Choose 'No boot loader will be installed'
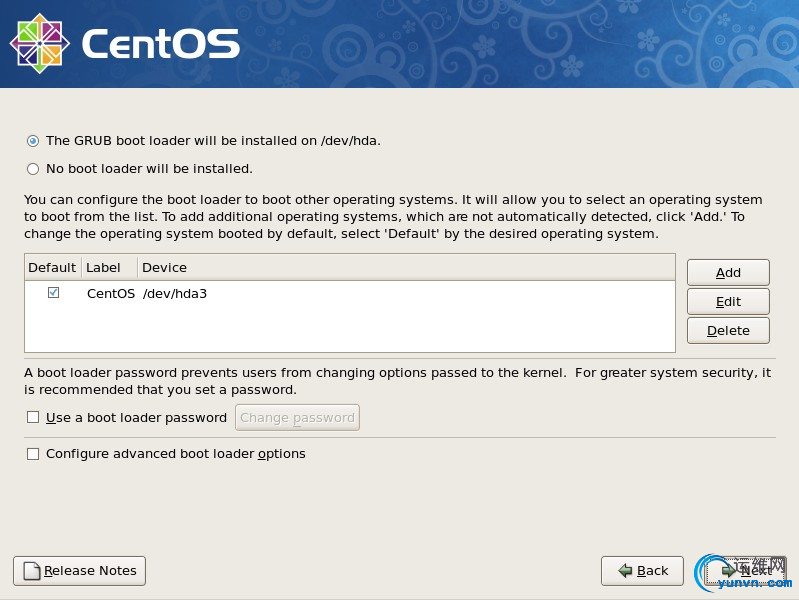The image size is (799, 600). click(33, 169)
